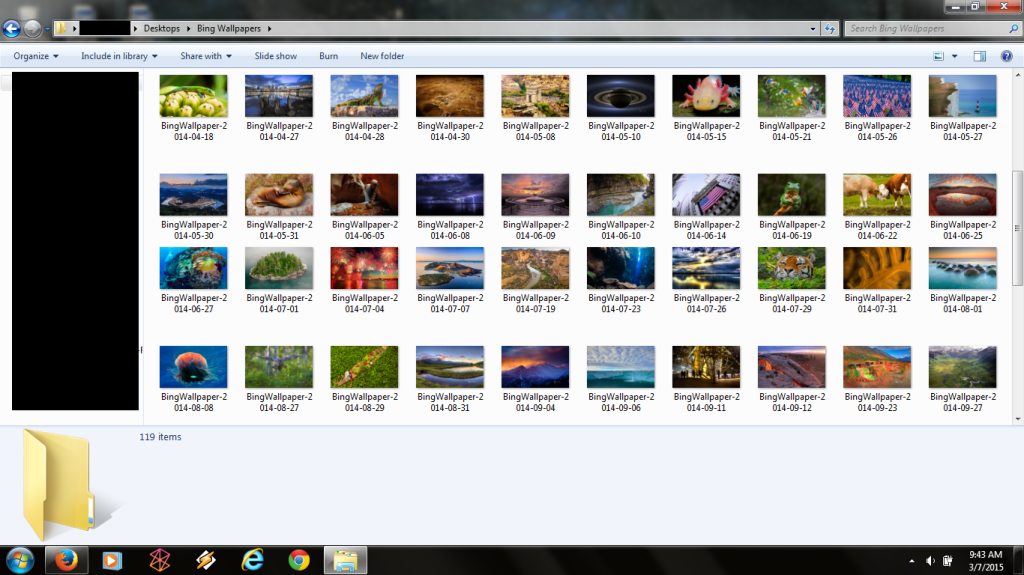Click file name BingWallpaper-2014-07-01

(x=279, y=303)
